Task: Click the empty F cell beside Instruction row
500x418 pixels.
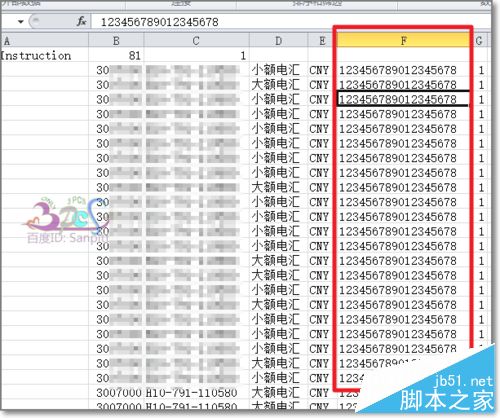Action: pos(403,55)
